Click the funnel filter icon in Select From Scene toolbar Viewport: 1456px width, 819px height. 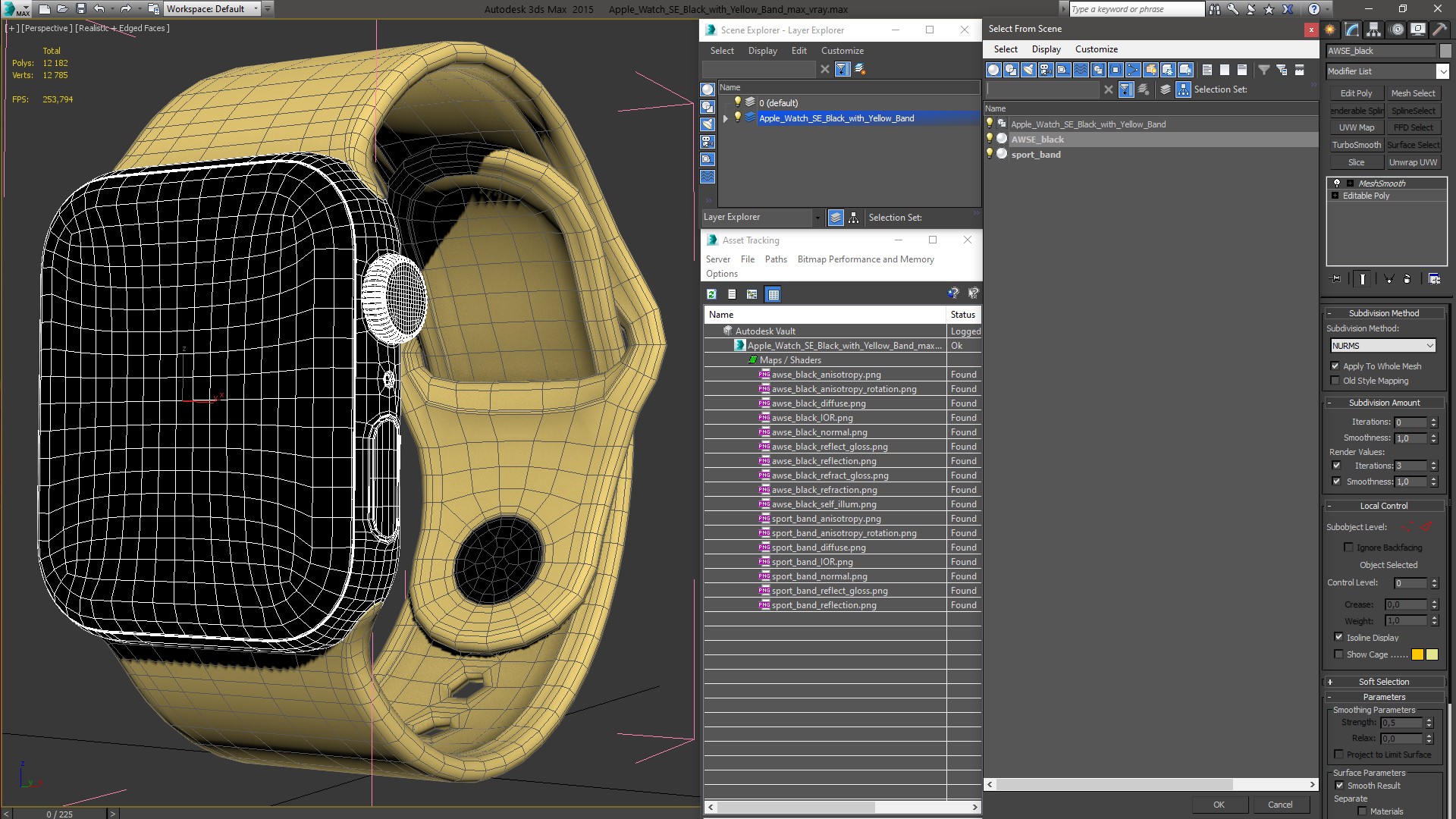(1264, 70)
